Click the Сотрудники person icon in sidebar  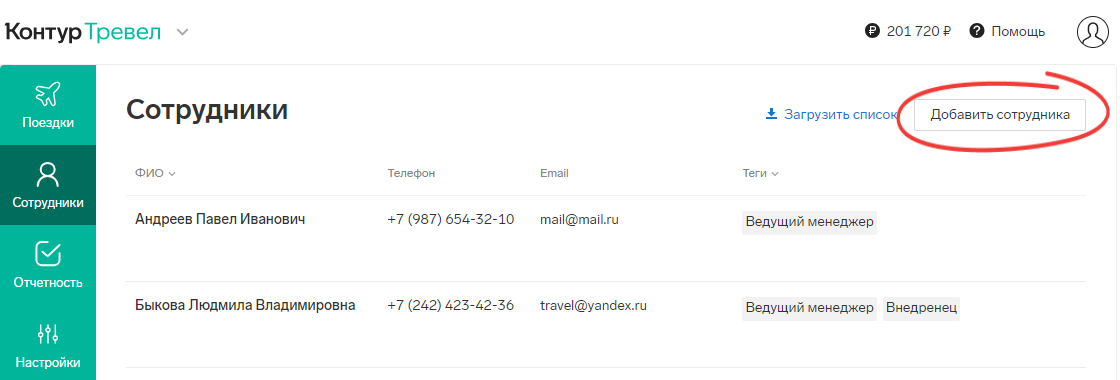[48, 174]
